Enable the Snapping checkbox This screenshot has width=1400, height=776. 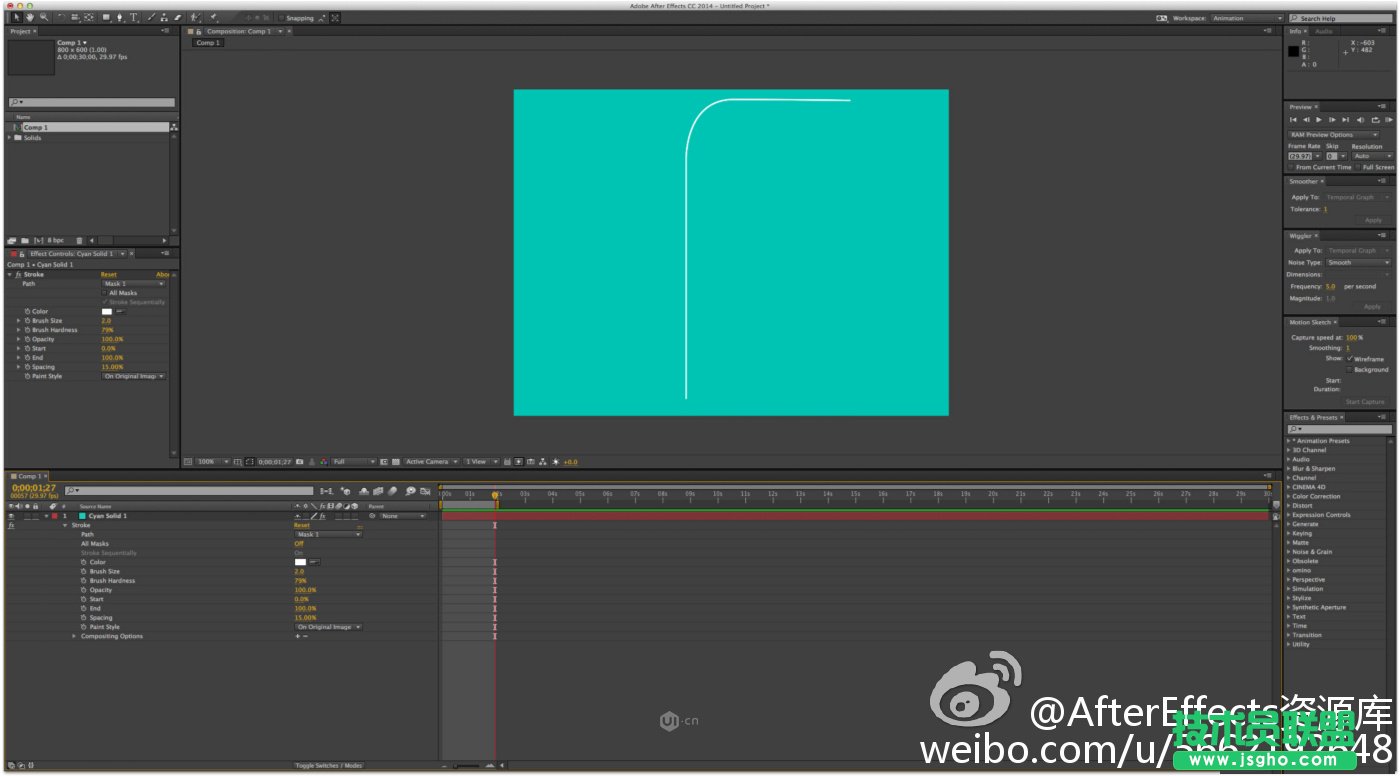(x=282, y=18)
